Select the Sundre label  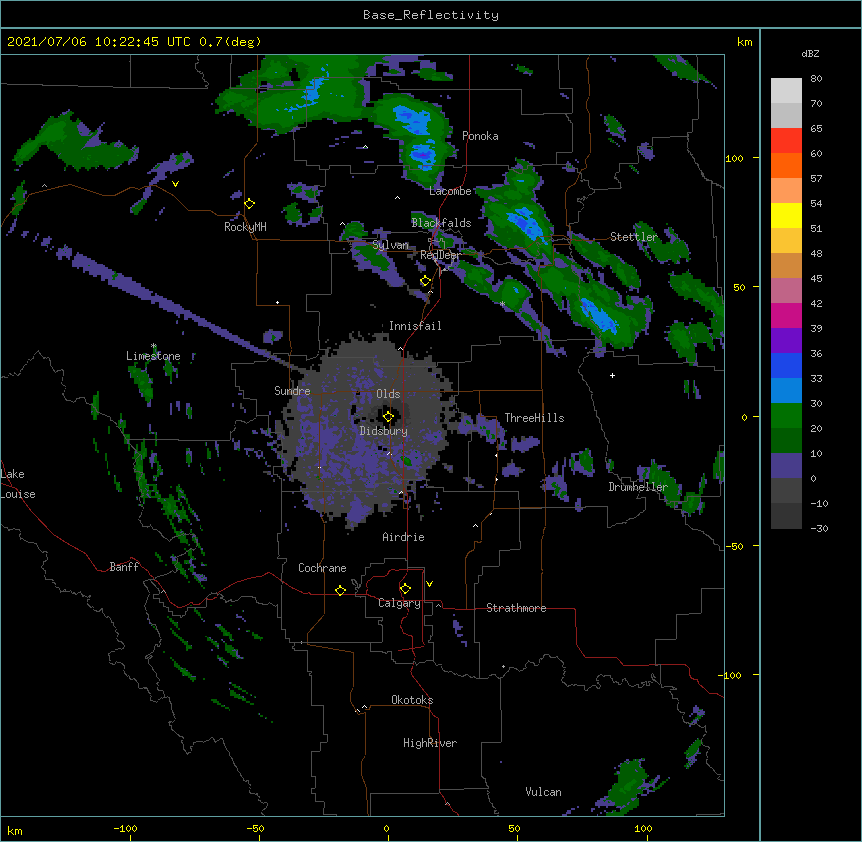click(x=292, y=391)
